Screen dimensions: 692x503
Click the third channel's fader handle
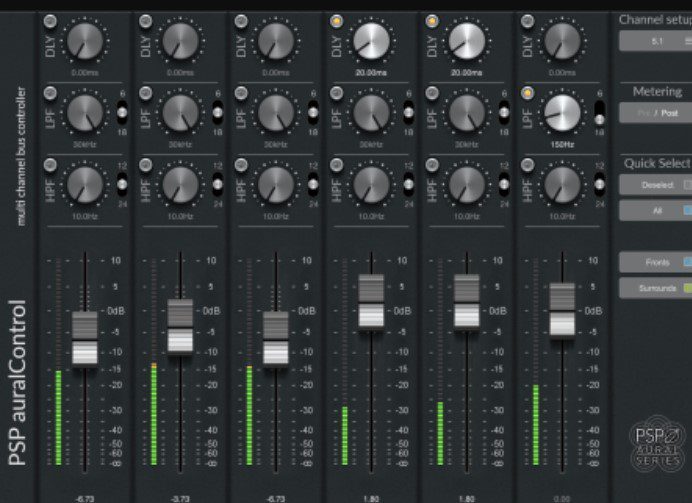(x=276, y=338)
